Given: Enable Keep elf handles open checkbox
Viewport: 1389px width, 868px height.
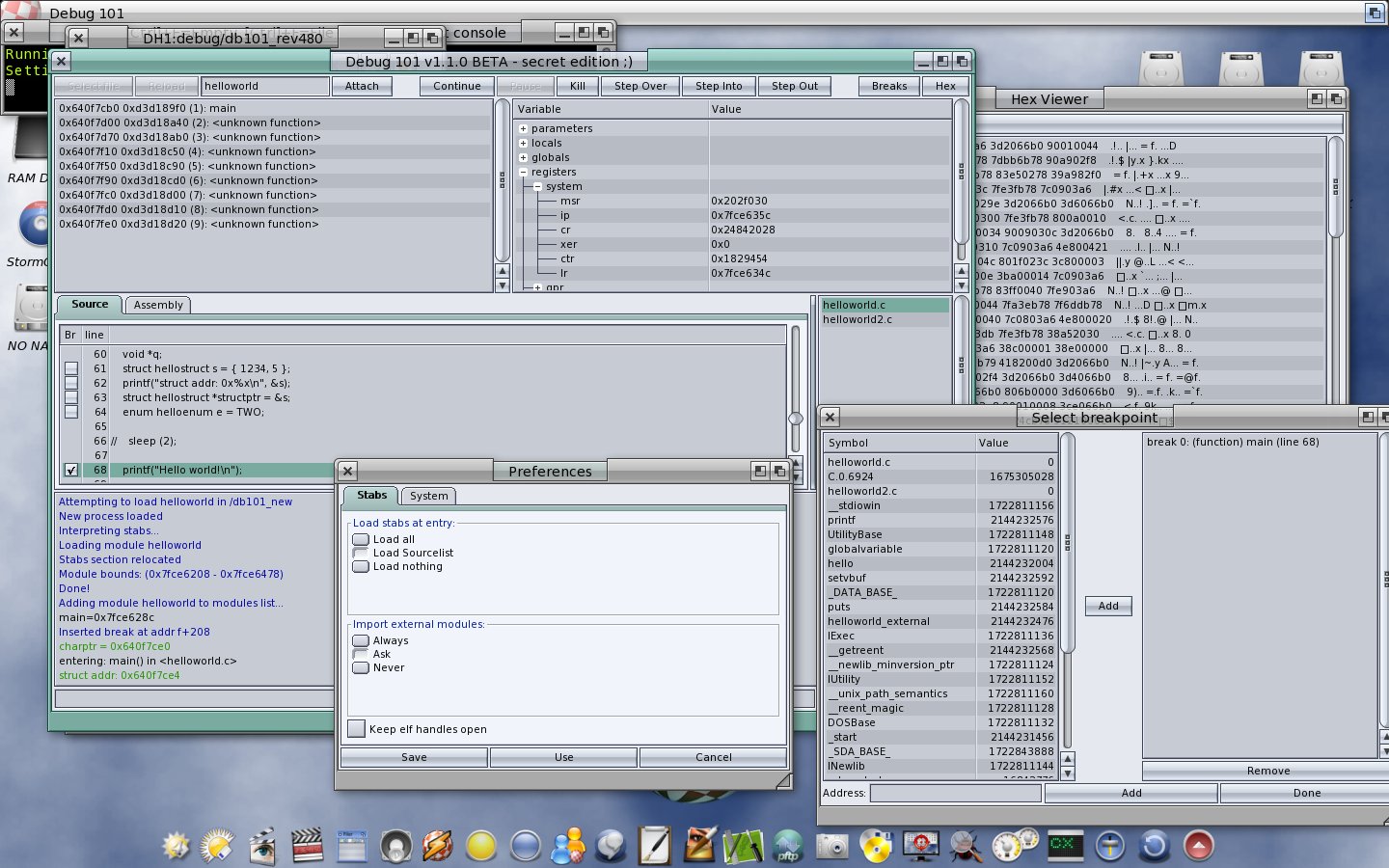Looking at the screenshot, I should (x=357, y=729).
